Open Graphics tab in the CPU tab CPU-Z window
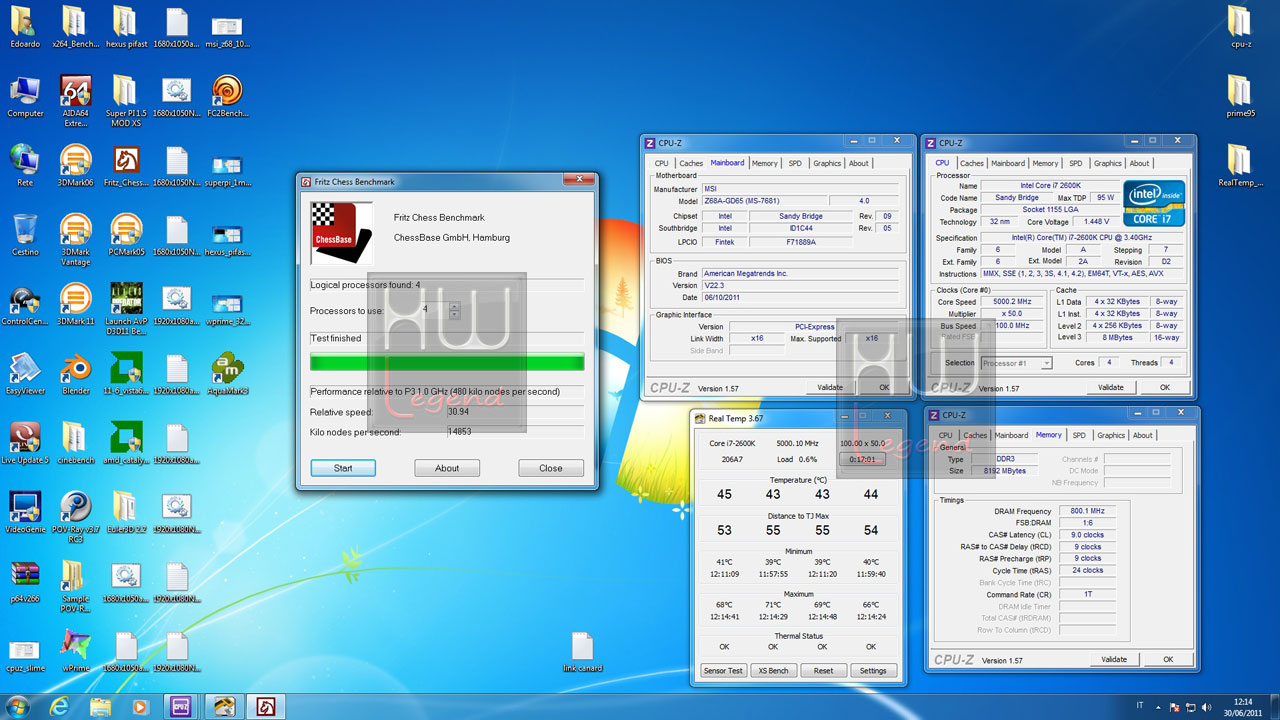 1108,163
